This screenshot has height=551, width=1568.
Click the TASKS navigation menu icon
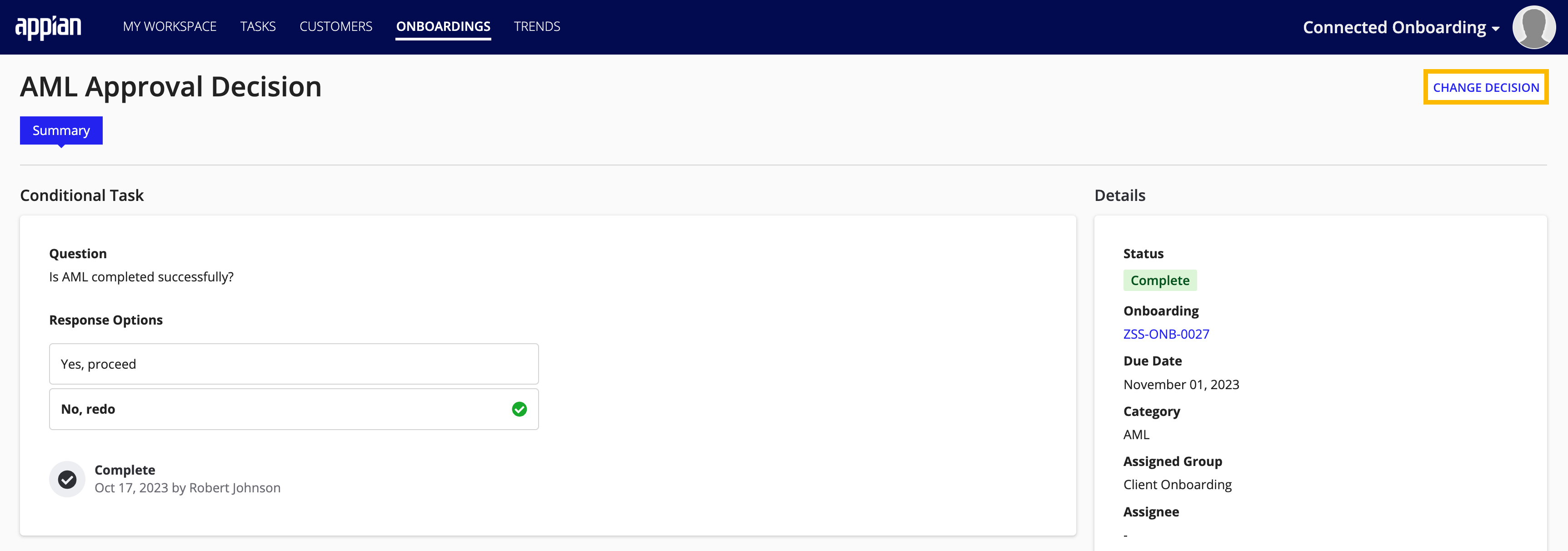[x=258, y=27]
